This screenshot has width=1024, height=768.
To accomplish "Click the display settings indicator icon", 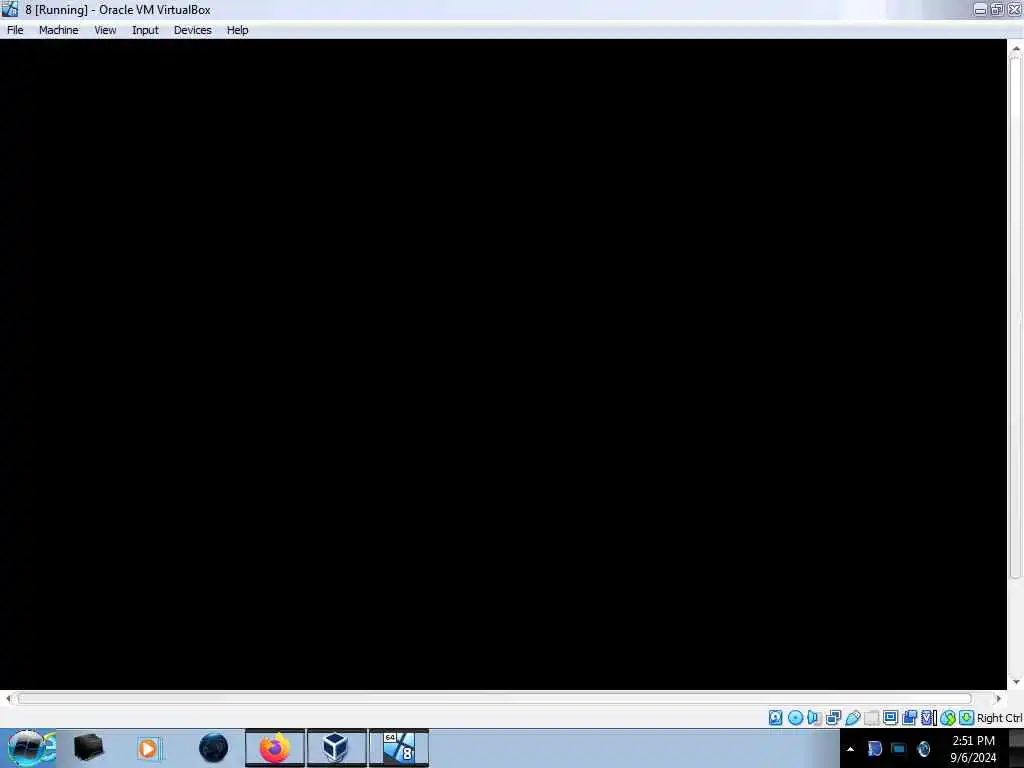I will [890, 718].
